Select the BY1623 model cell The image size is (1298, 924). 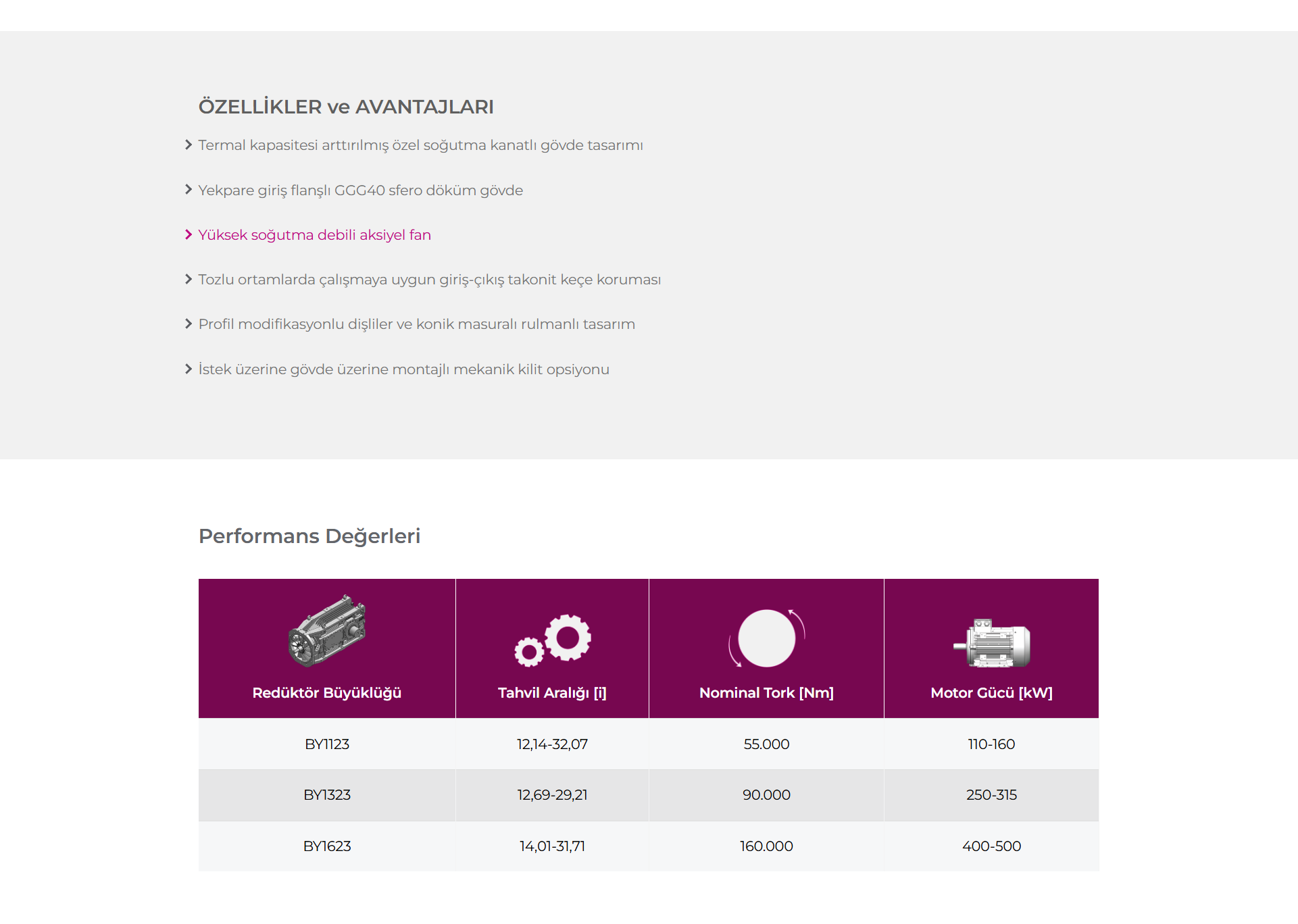[x=327, y=846]
